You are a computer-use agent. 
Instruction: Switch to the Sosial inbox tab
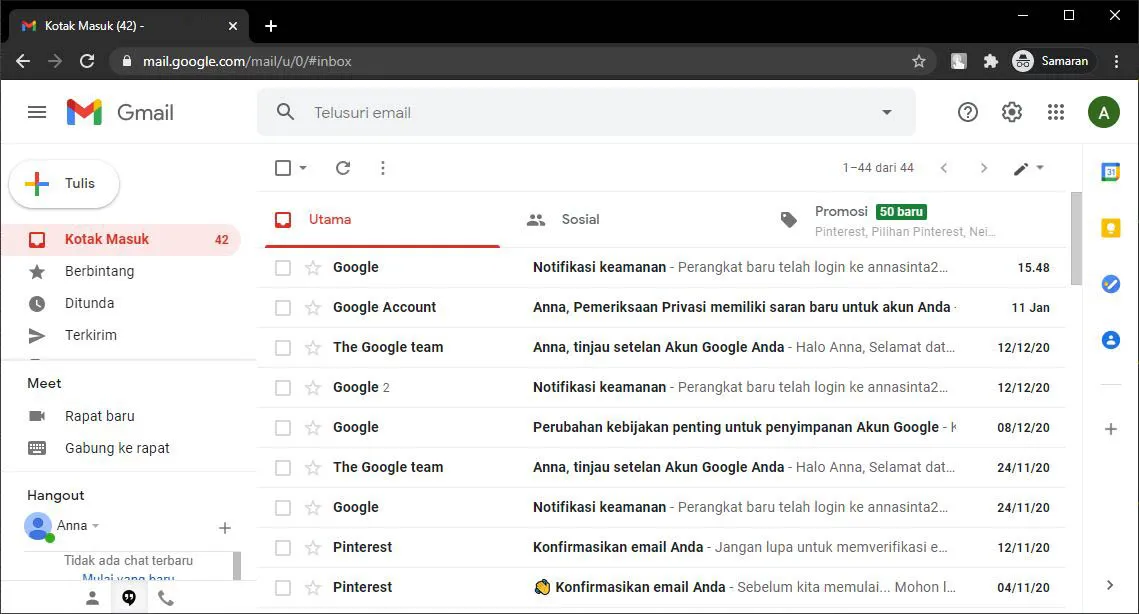click(580, 219)
